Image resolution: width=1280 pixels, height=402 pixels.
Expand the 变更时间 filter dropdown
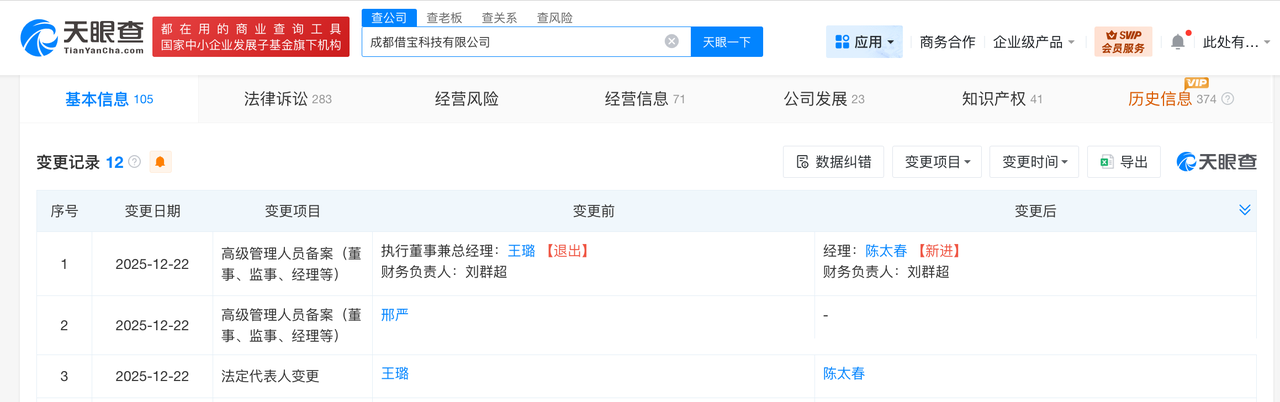[1035, 162]
